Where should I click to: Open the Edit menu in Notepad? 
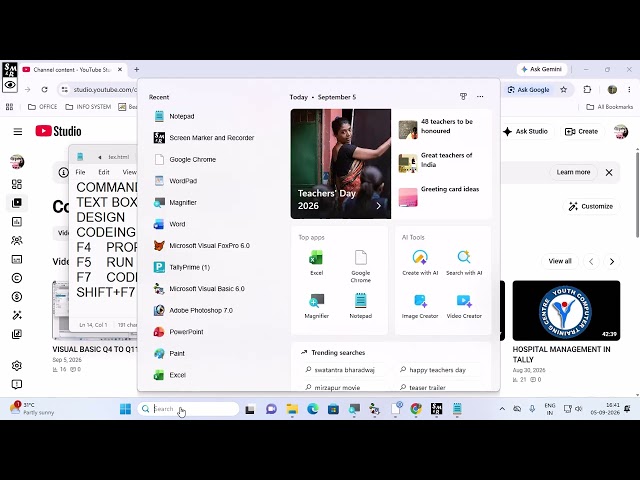click(x=104, y=172)
